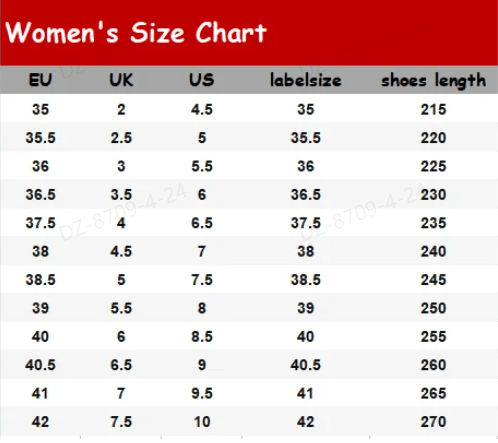Select labelsize 37.5 cell
The height and width of the screenshot is (443, 498).
[x=306, y=223]
